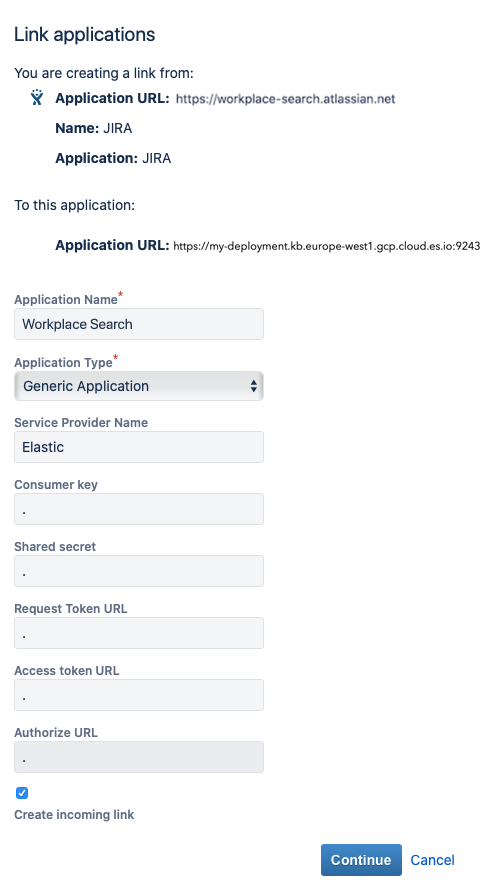481x890 pixels.
Task: Click the Application Type label
Action: coord(63,362)
